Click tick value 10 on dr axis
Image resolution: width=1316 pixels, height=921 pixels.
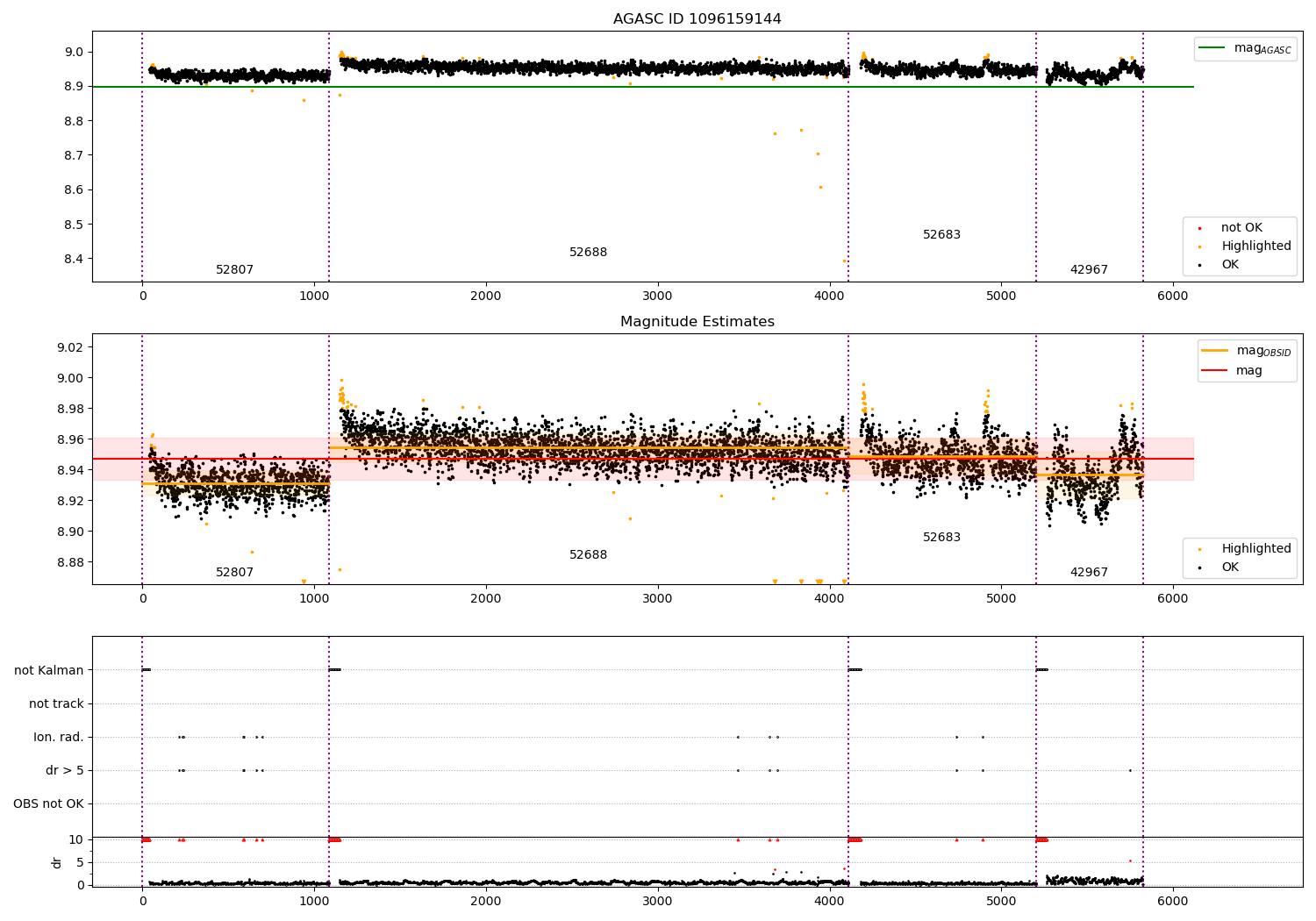(x=76, y=839)
